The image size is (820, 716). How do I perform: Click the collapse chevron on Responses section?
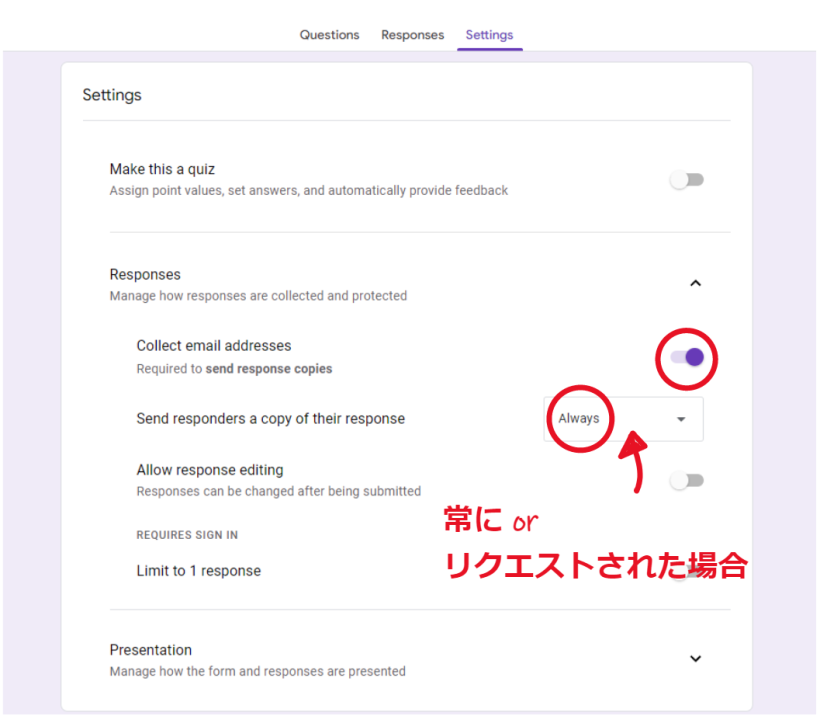(695, 283)
